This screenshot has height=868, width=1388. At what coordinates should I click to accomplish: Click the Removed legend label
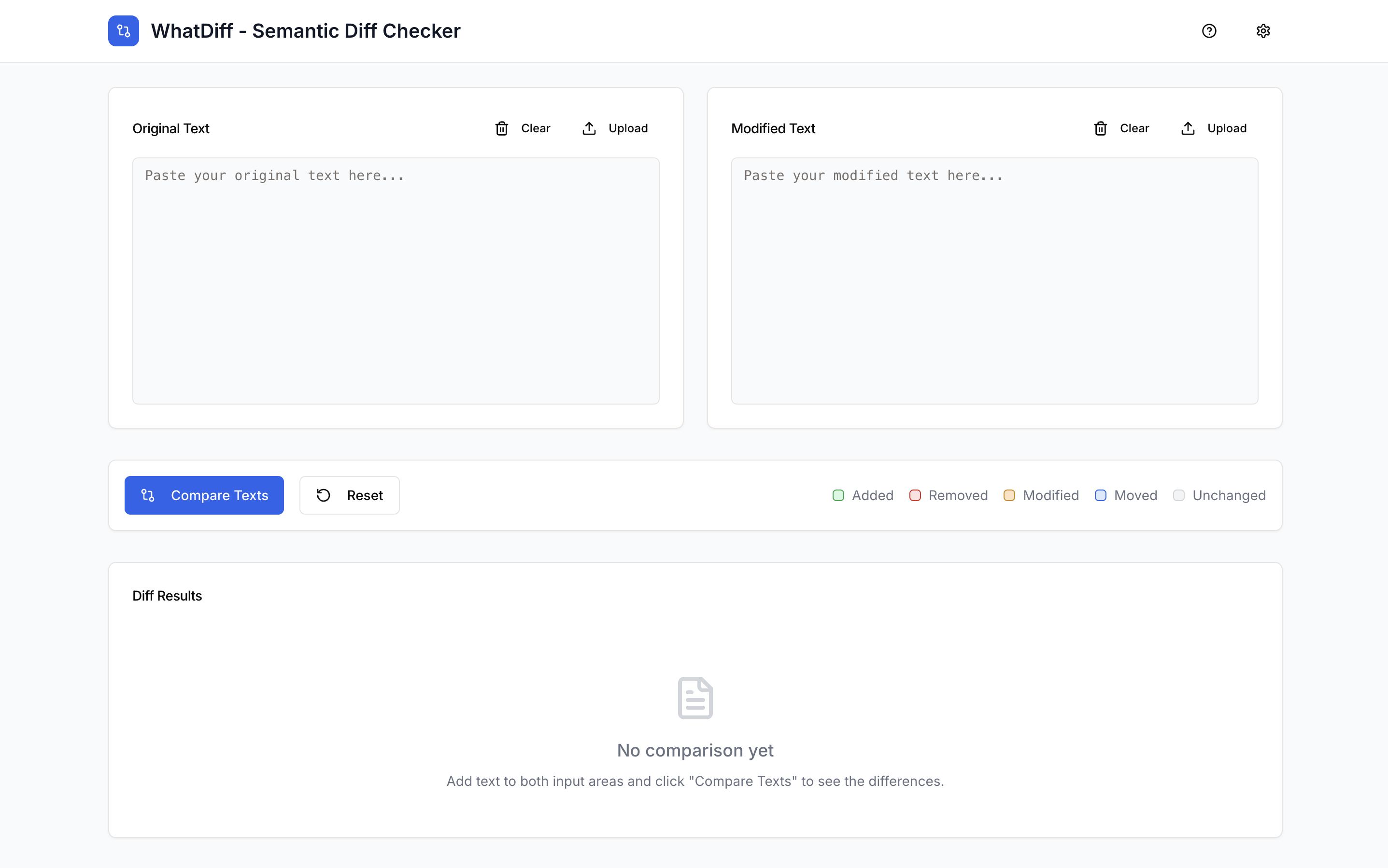click(x=958, y=495)
